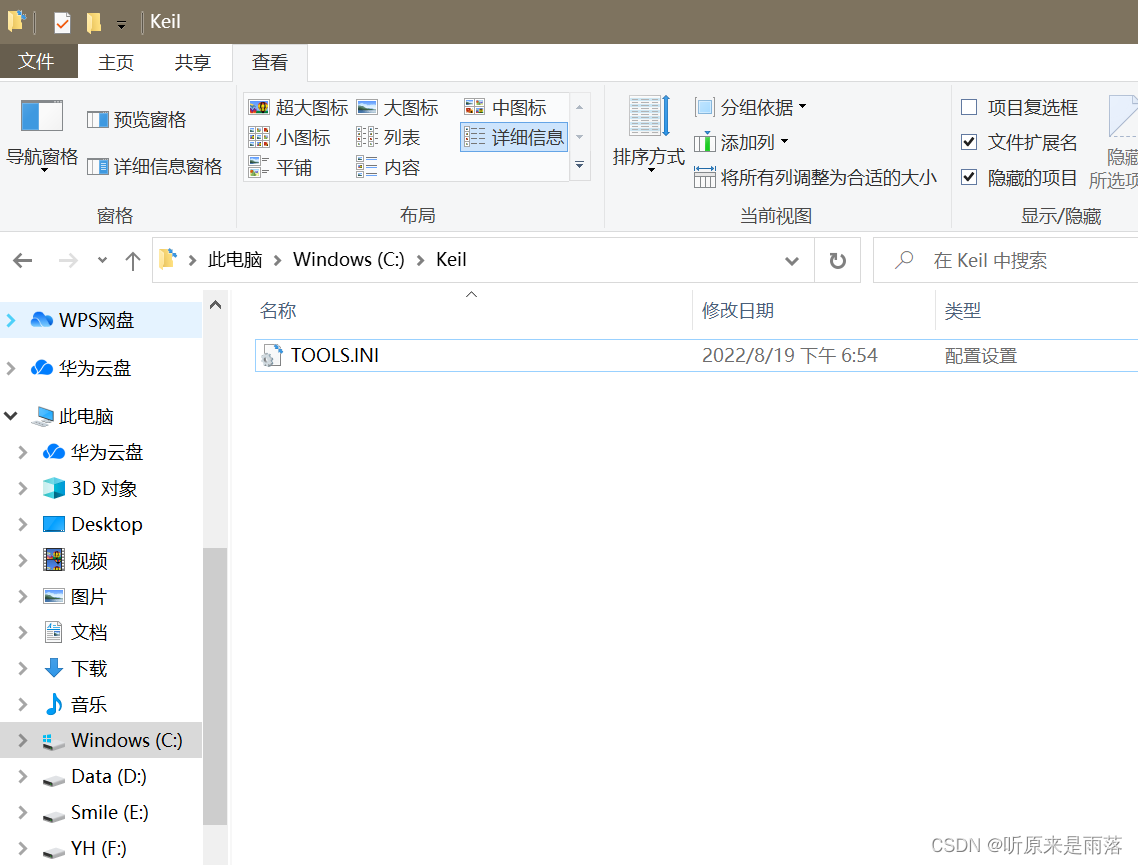Switch to the 共享 (Share) ribbon tab
This screenshot has width=1138, height=865.
[192, 62]
